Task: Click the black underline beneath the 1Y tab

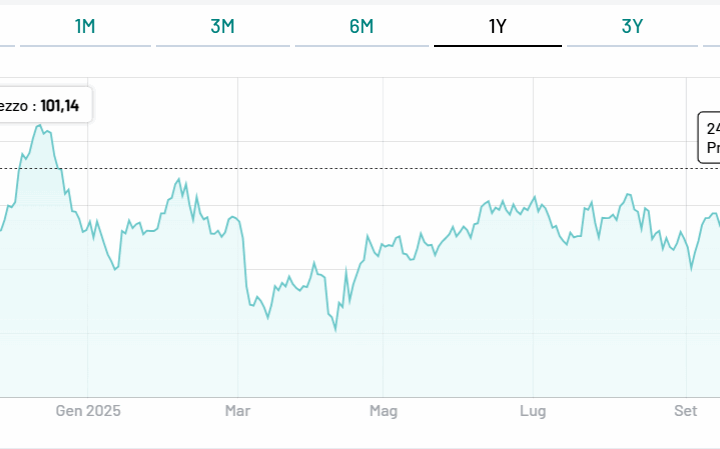Action: pos(497,46)
